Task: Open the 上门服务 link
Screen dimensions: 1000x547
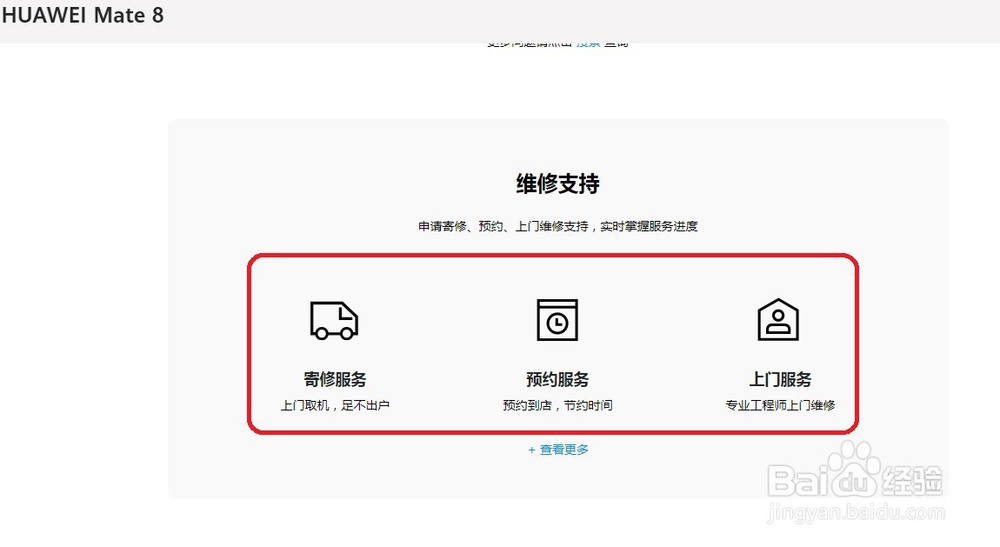Action: tap(780, 379)
